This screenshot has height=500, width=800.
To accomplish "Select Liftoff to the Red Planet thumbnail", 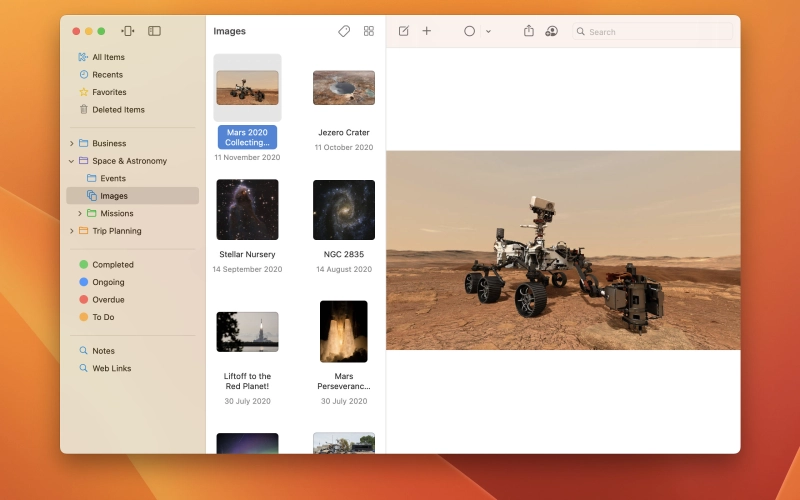I will pyautogui.click(x=247, y=332).
